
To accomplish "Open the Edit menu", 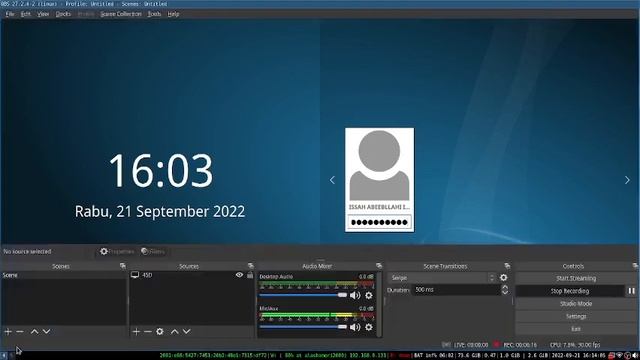I will click(26, 14).
